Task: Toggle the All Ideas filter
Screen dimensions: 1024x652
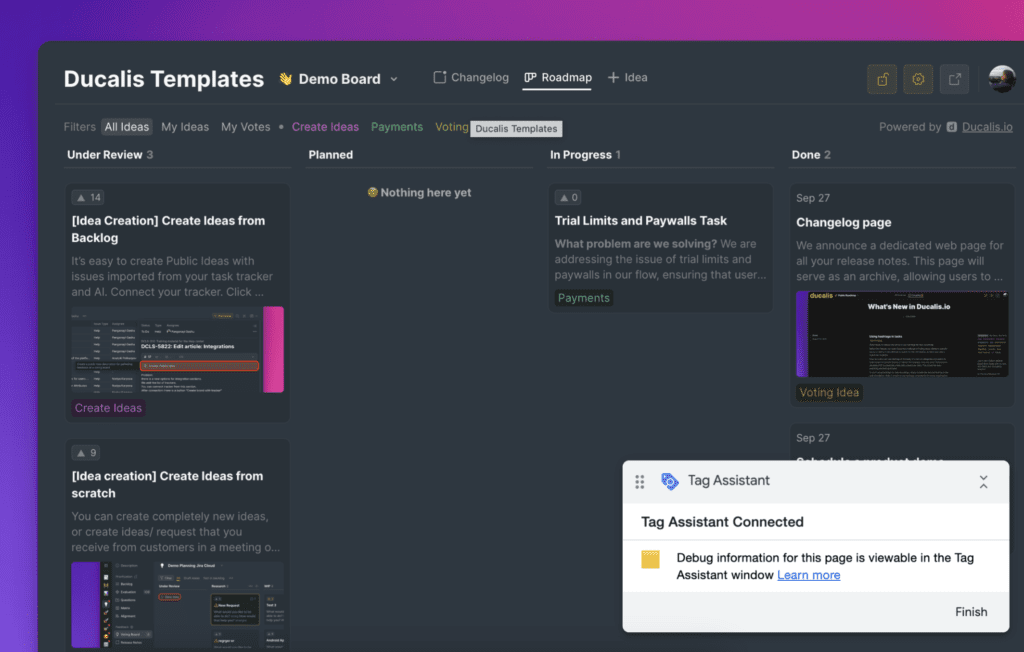Action: point(127,127)
